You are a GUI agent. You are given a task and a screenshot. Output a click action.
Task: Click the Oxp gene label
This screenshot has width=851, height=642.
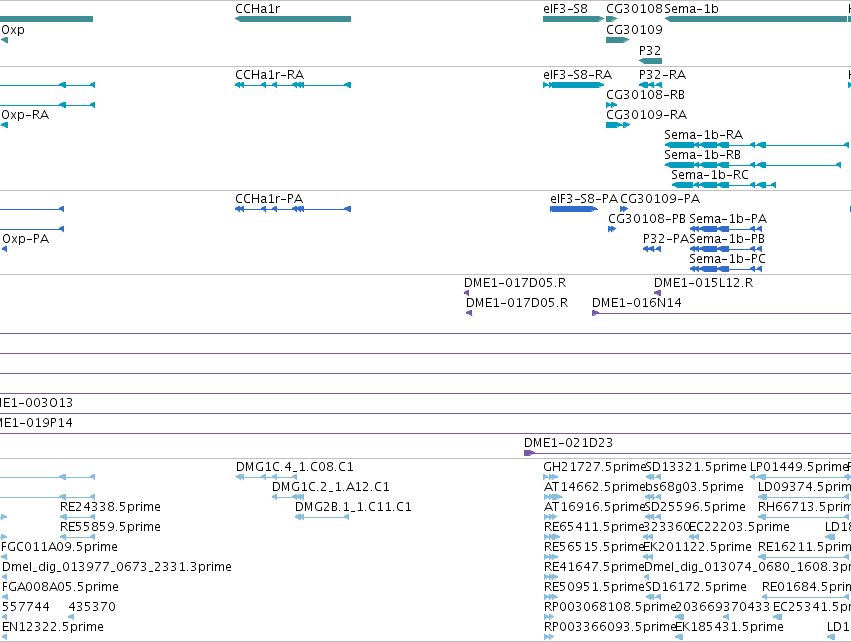(12, 30)
